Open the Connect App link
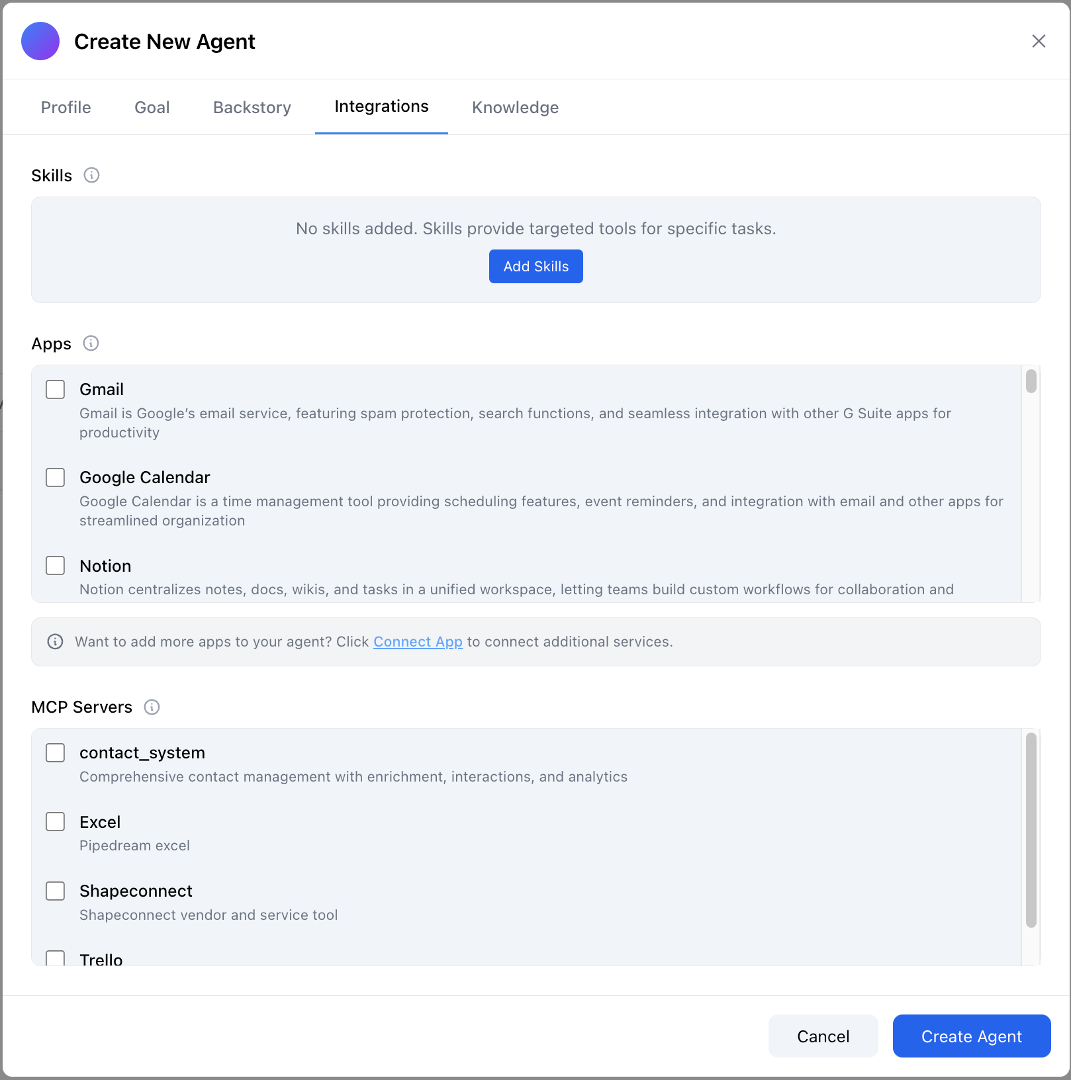 pos(418,641)
